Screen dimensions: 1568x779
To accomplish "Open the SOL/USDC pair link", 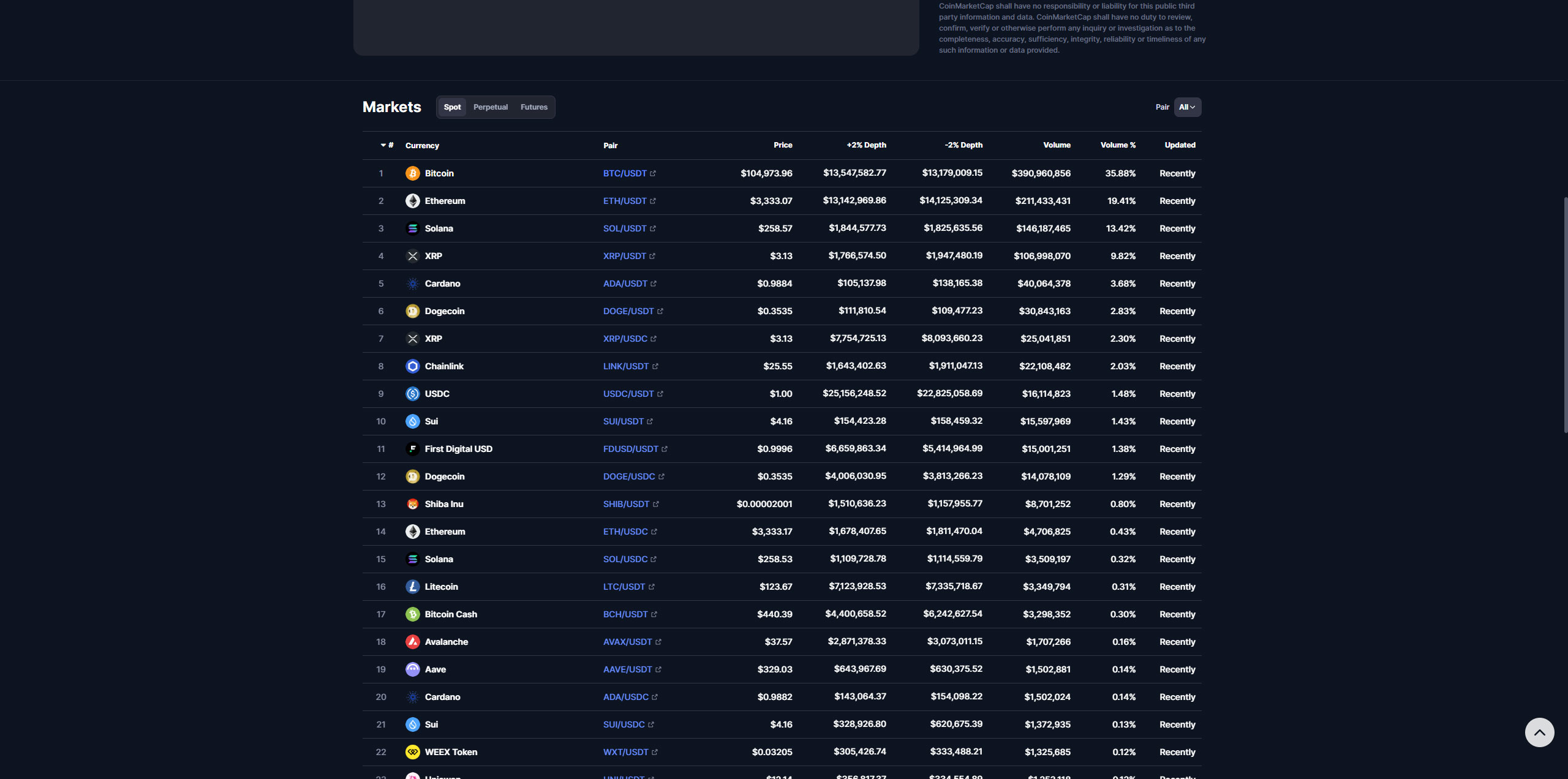I will (x=625, y=559).
